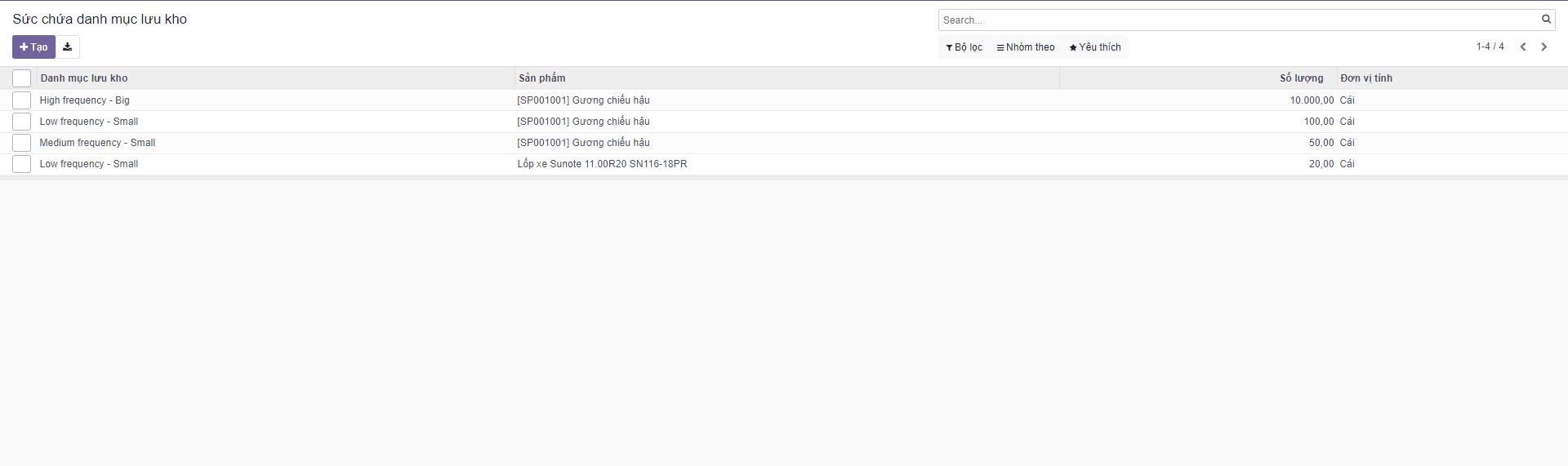Expand the Nhóm theo grouping menu

click(1026, 47)
